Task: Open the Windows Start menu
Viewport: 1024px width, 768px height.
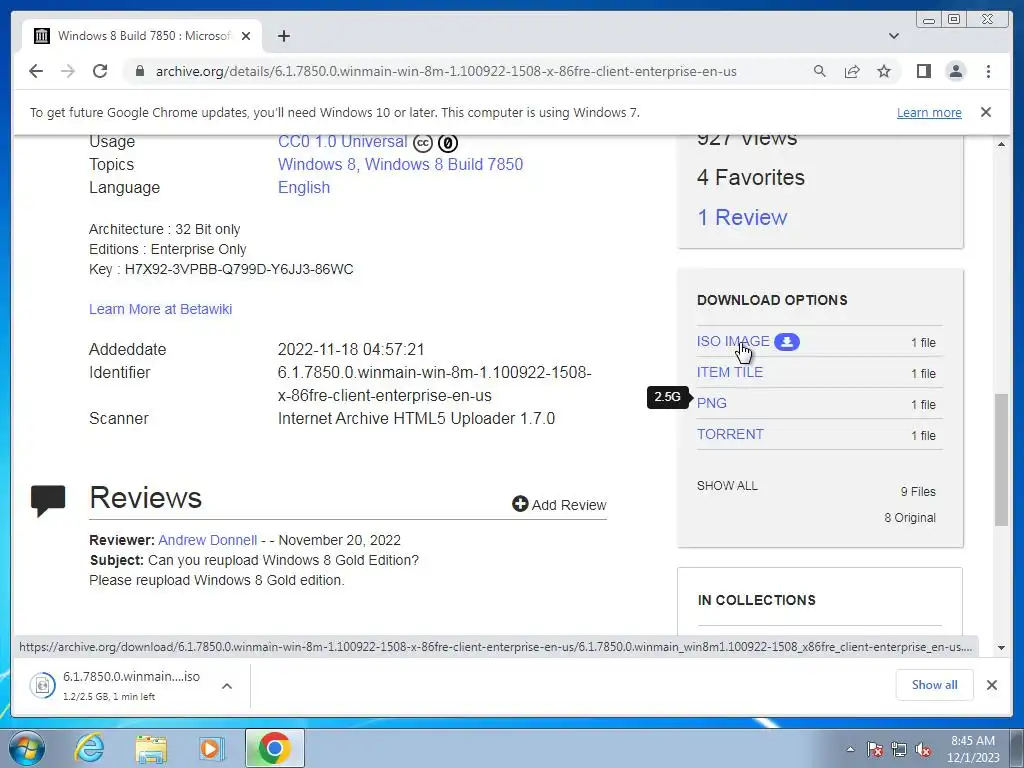Action: [26, 748]
